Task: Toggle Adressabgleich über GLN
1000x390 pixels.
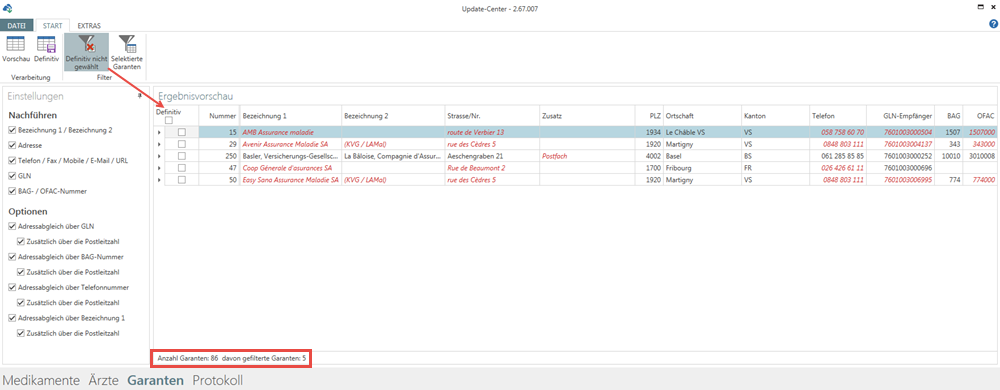Action: click(x=12, y=226)
